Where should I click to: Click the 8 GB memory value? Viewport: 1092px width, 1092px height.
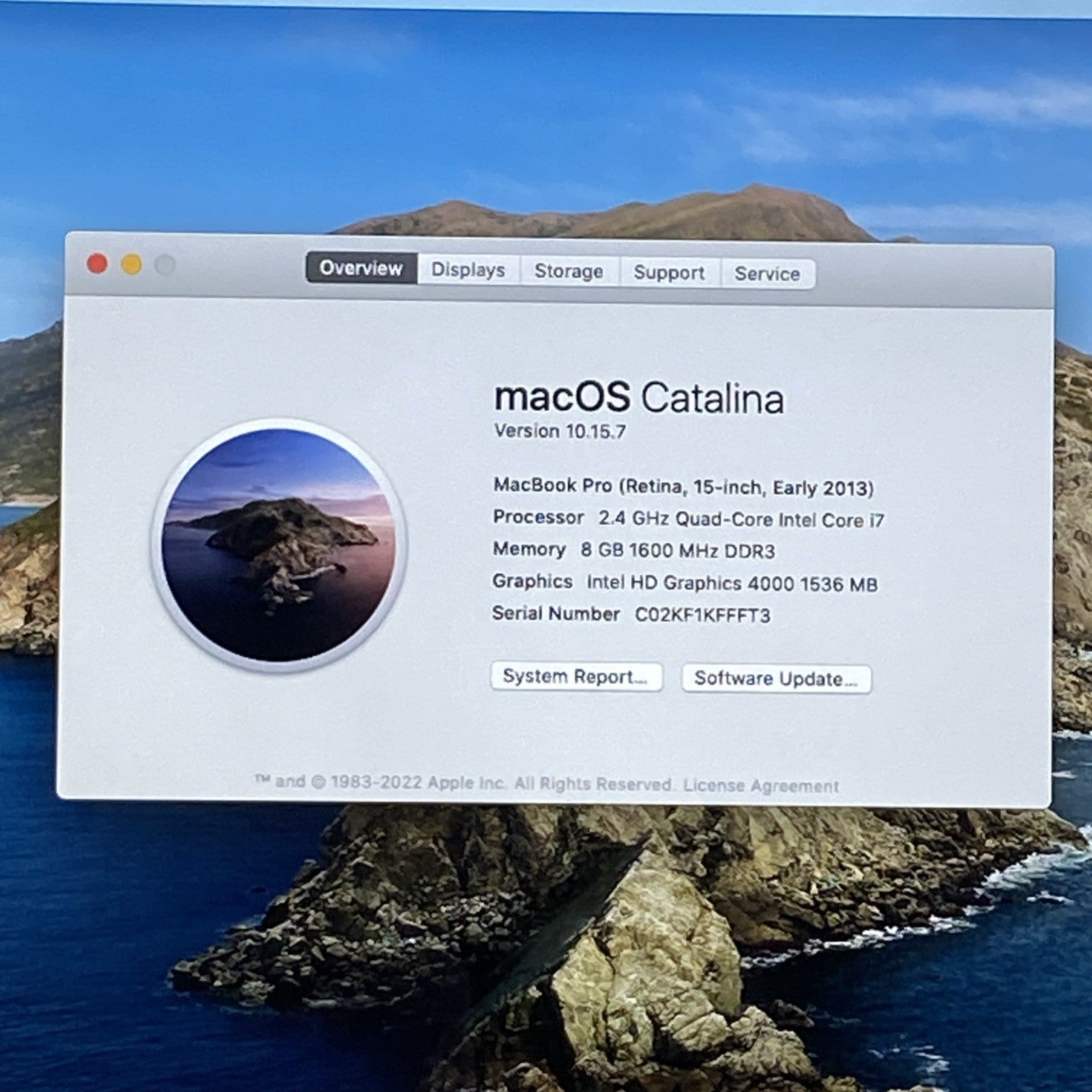(x=678, y=551)
